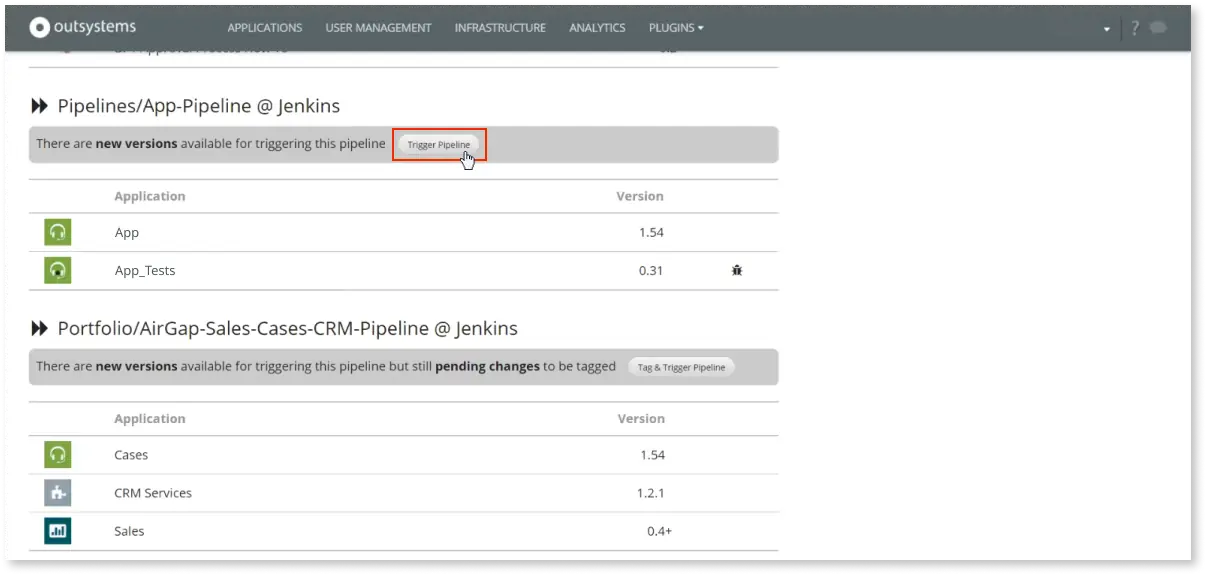Click the Pipelines/App-Pipeline @ Jenkins heading
The width and height of the screenshot is (1206, 575).
click(199, 106)
